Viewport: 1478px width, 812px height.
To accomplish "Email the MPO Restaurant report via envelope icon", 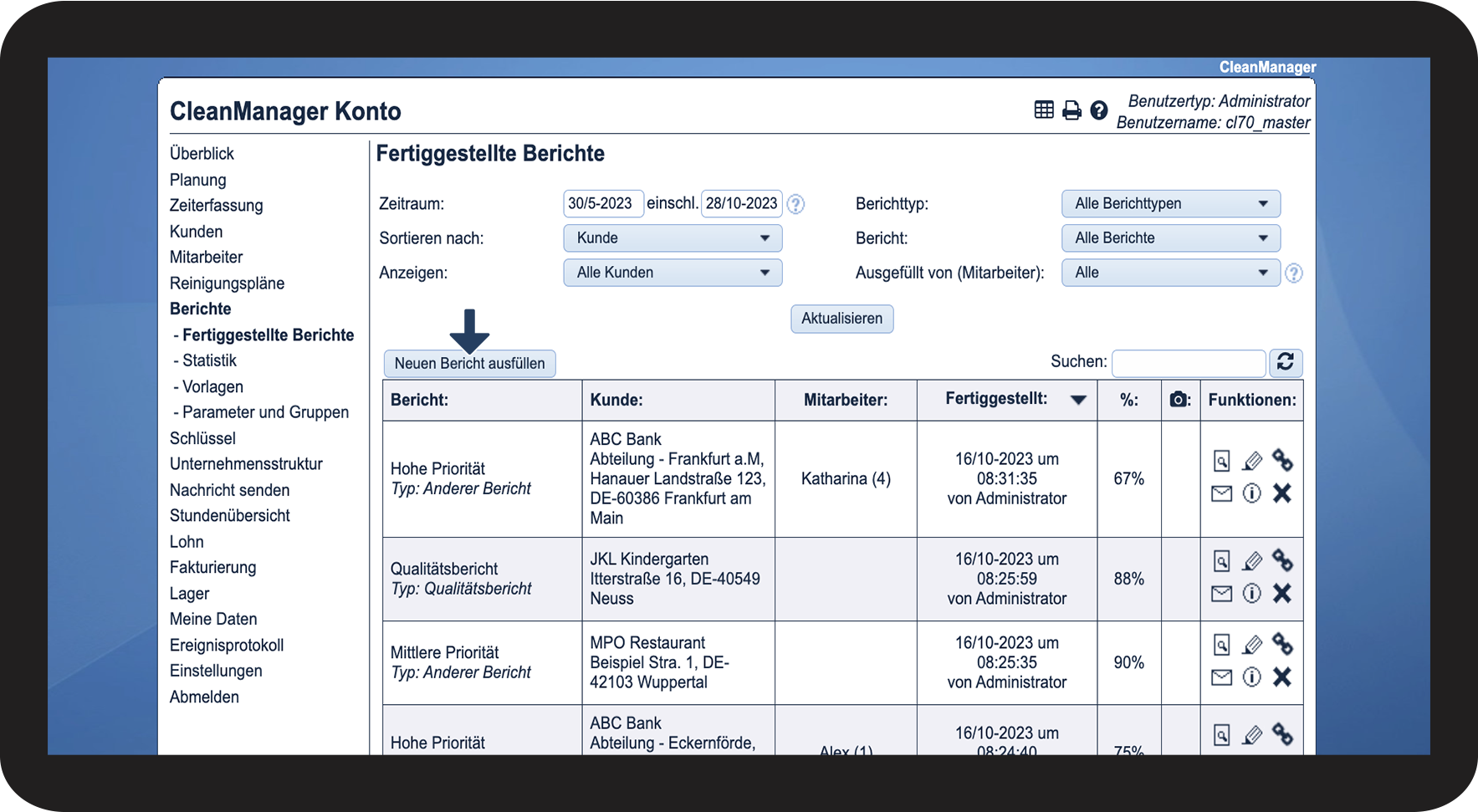I will [x=1222, y=677].
